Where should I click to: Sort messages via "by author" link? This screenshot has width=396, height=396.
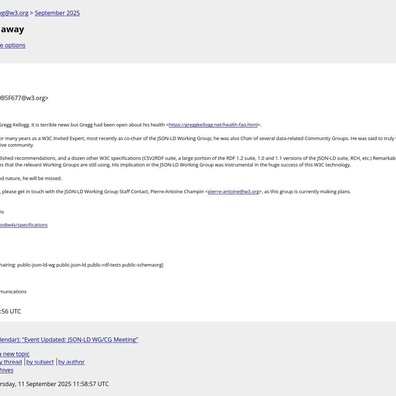(71, 362)
